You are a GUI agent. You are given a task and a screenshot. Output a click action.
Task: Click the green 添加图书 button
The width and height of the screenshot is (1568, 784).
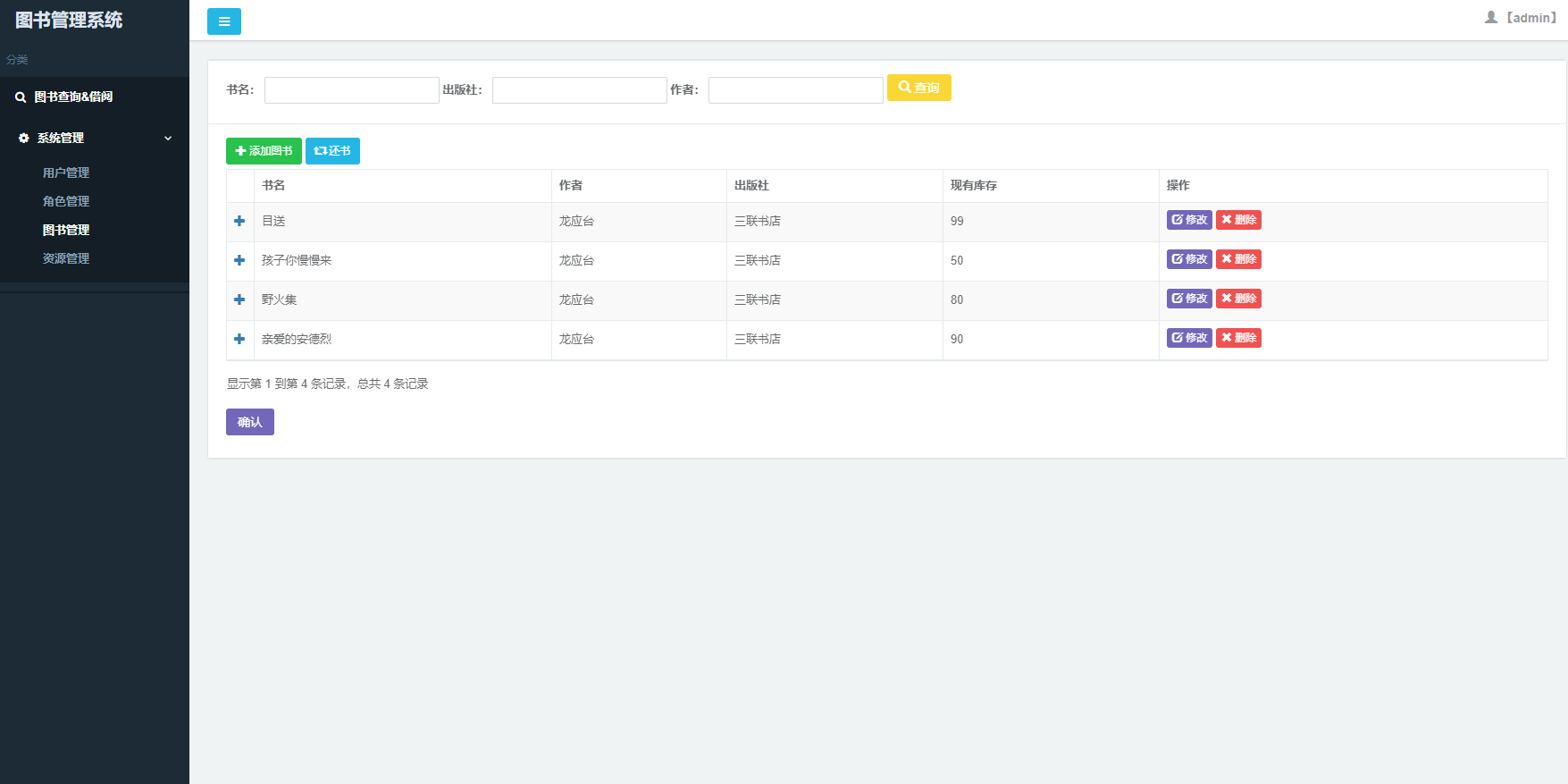click(x=264, y=151)
